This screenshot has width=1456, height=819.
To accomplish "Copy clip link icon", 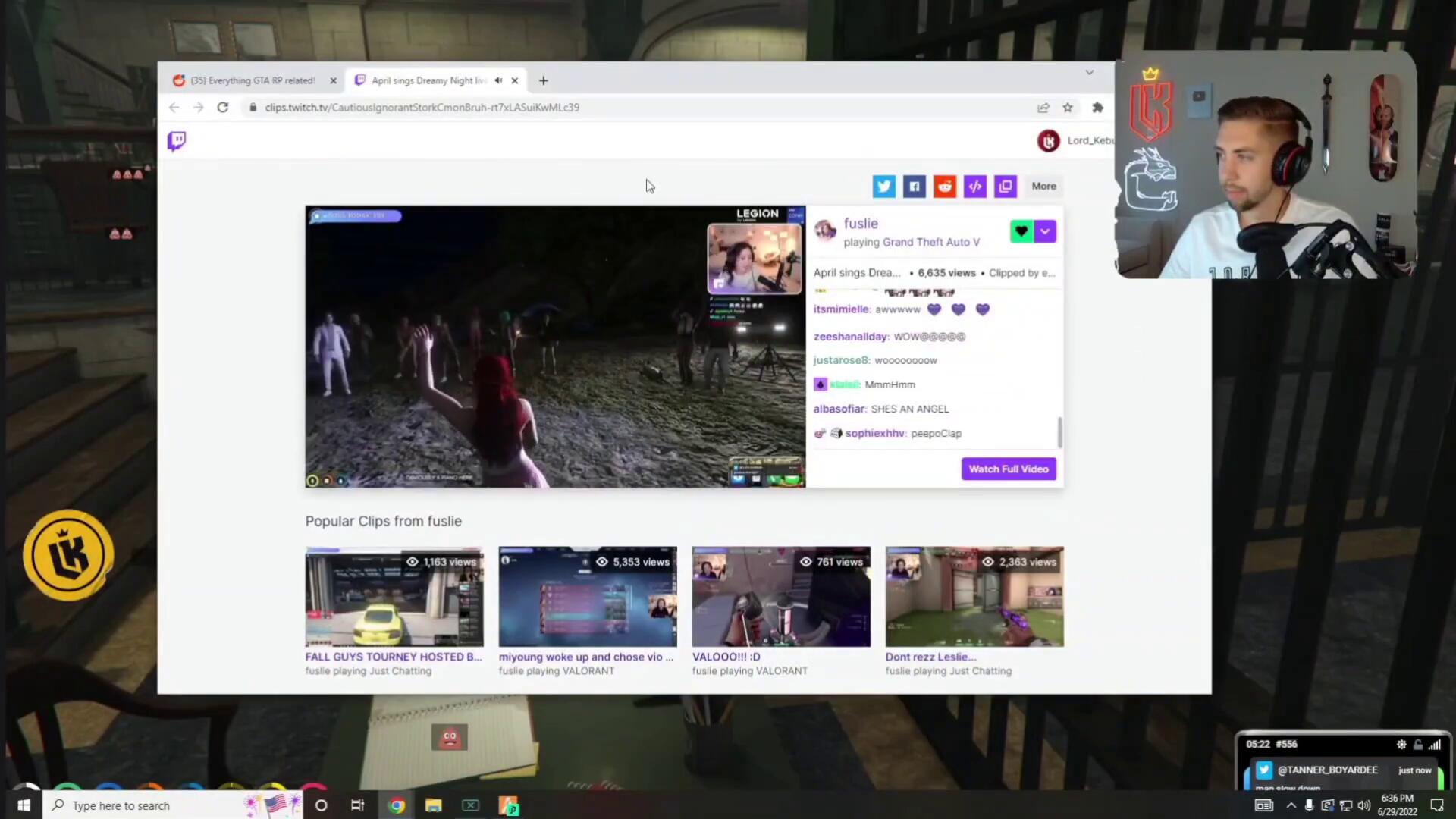I will [1005, 186].
